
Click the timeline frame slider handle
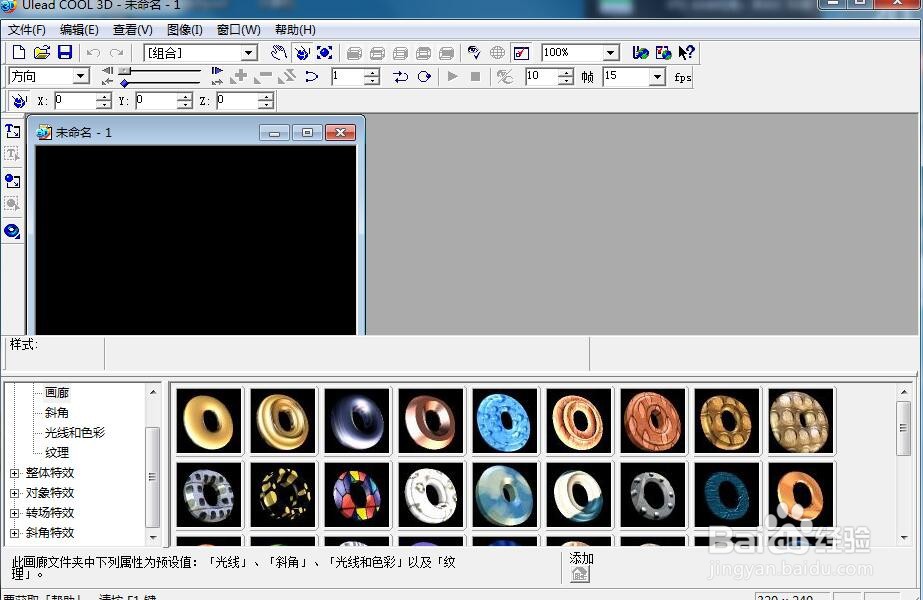pyautogui.click(x=124, y=71)
